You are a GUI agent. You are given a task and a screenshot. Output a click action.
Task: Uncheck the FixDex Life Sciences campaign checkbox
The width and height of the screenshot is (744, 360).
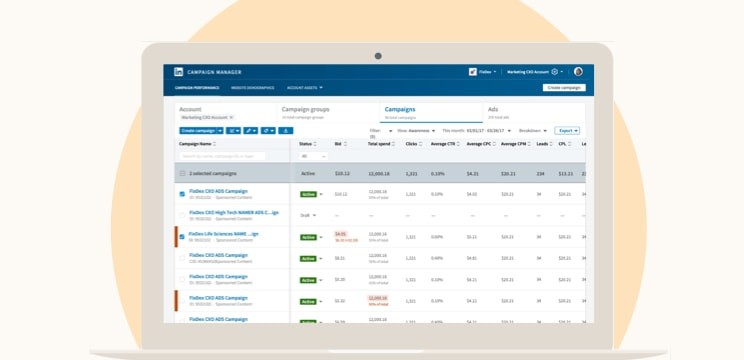pyautogui.click(x=182, y=237)
